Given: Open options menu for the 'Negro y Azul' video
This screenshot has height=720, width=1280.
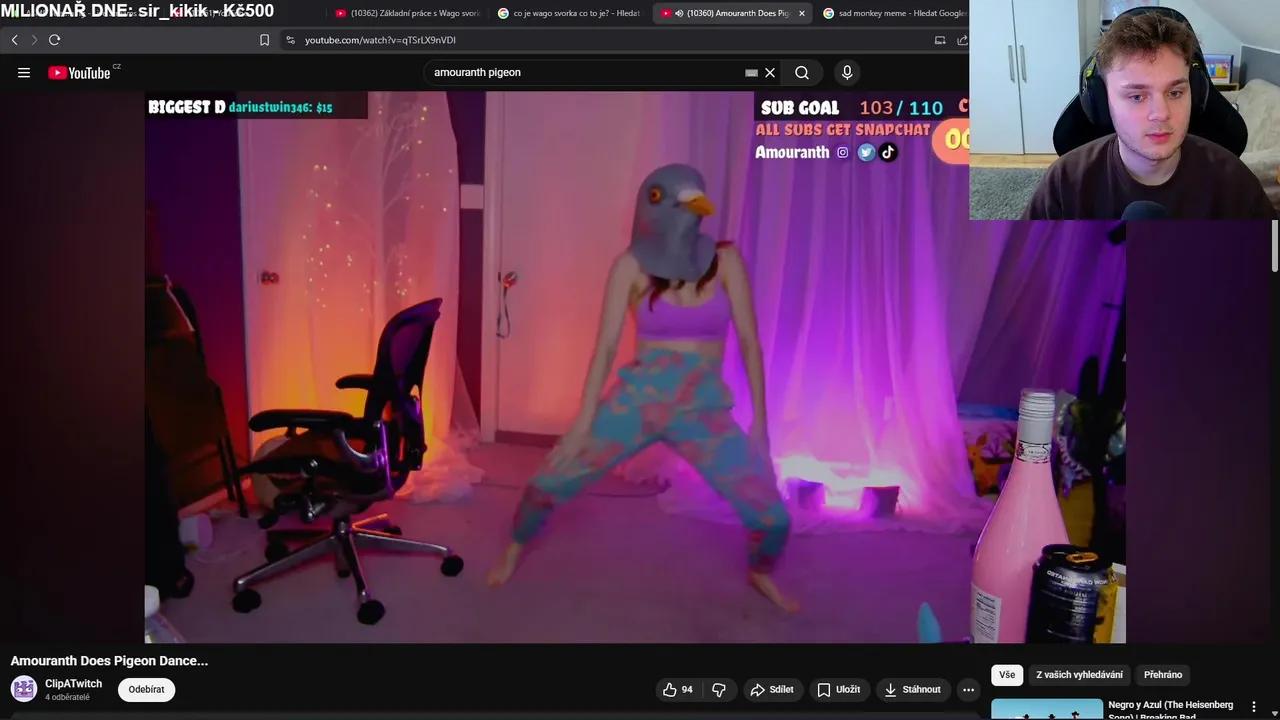Looking at the screenshot, I should pos(1253,707).
